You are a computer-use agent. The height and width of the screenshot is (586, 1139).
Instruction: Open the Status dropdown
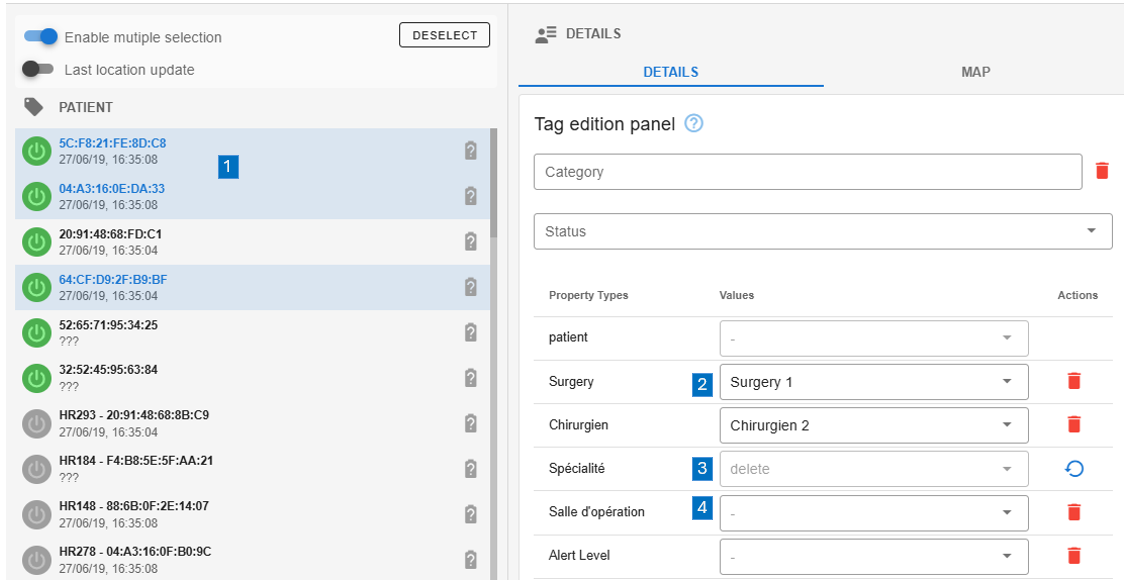[x=822, y=231]
